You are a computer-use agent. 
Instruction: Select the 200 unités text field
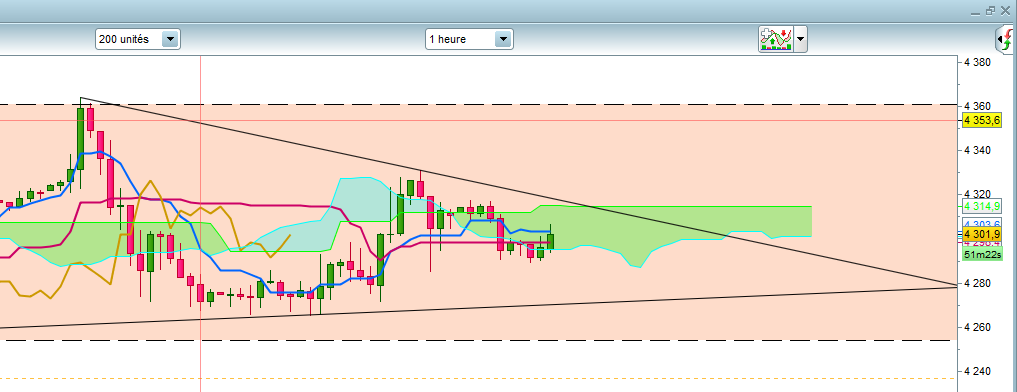[x=138, y=39]
